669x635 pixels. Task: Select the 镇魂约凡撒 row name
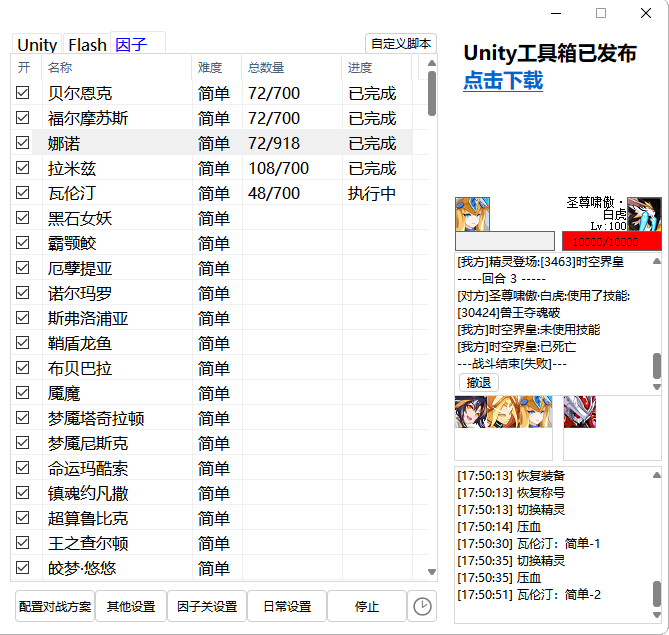(88, 493)
